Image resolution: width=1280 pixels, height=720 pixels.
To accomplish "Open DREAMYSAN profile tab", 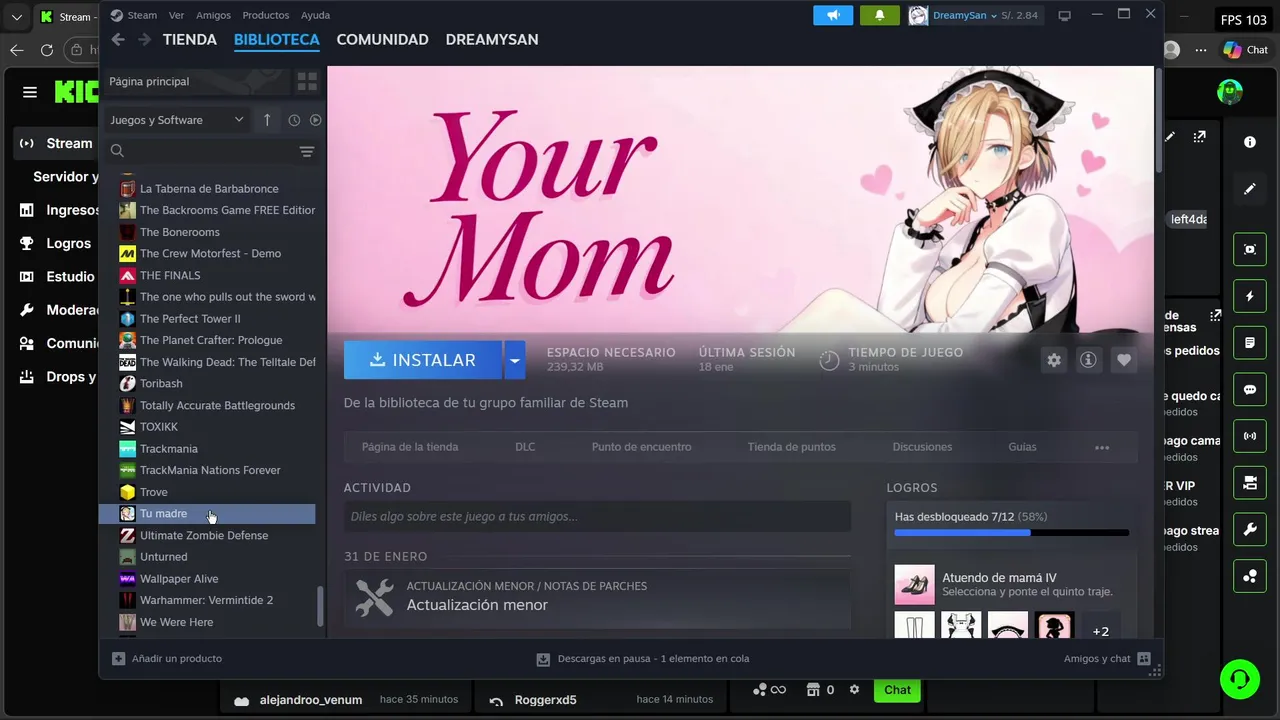I will click(x=492, y=39).
